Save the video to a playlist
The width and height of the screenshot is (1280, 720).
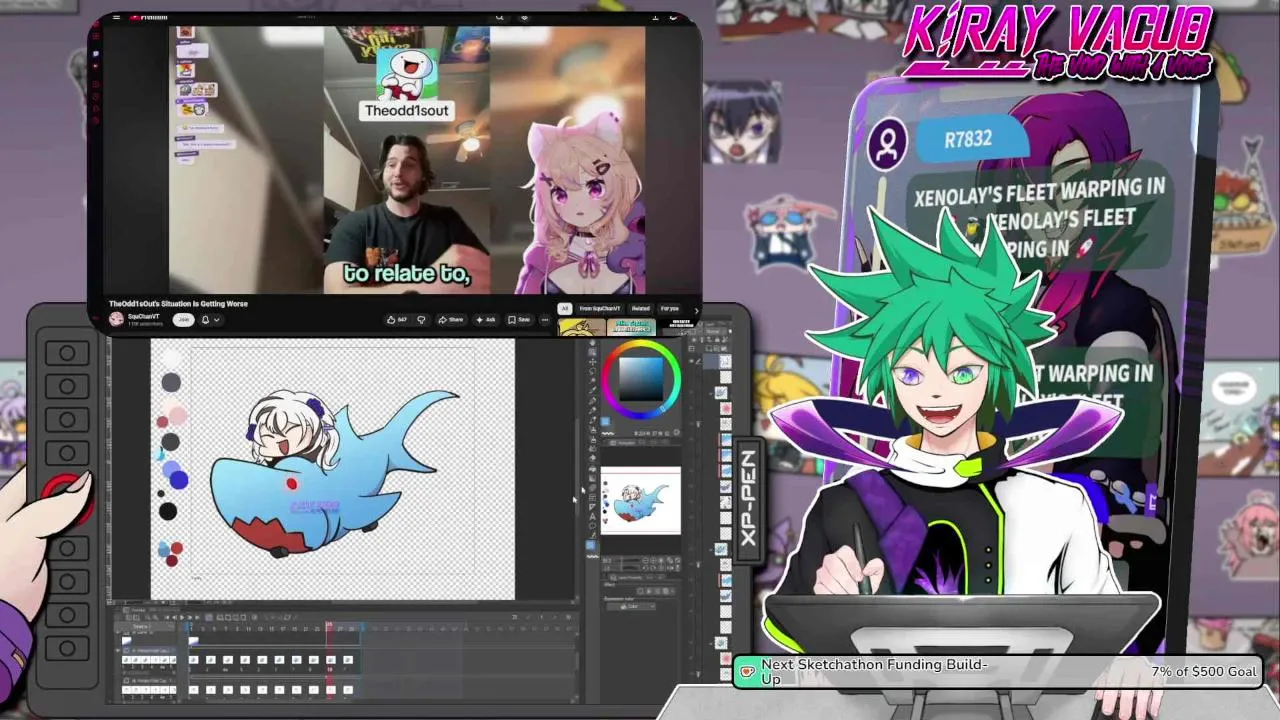click(x=518, y=320)
